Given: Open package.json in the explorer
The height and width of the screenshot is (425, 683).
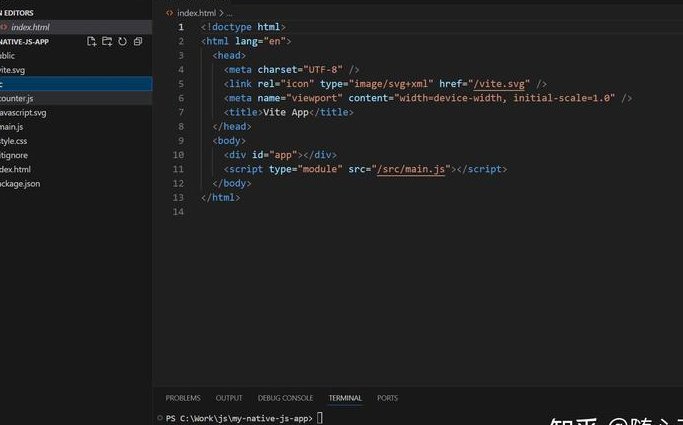Looking at the screenshot, I should [x=76, y=184].
